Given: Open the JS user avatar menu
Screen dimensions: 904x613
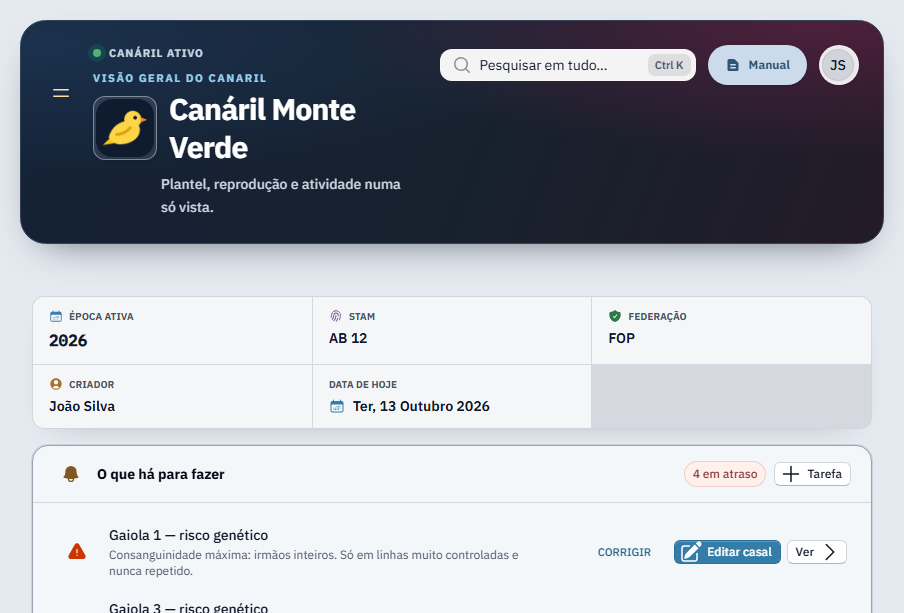Looking at the screenshot, I should coord(839,65).
